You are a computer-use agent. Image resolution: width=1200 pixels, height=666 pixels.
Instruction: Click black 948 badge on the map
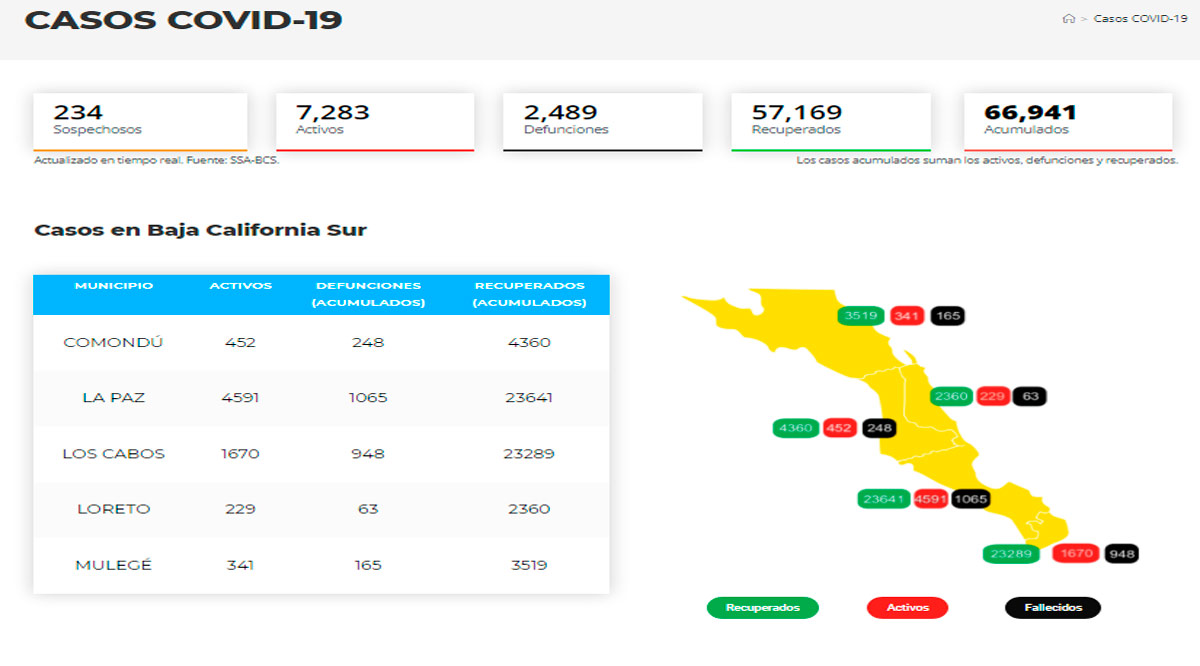(x=1121, y=553)
